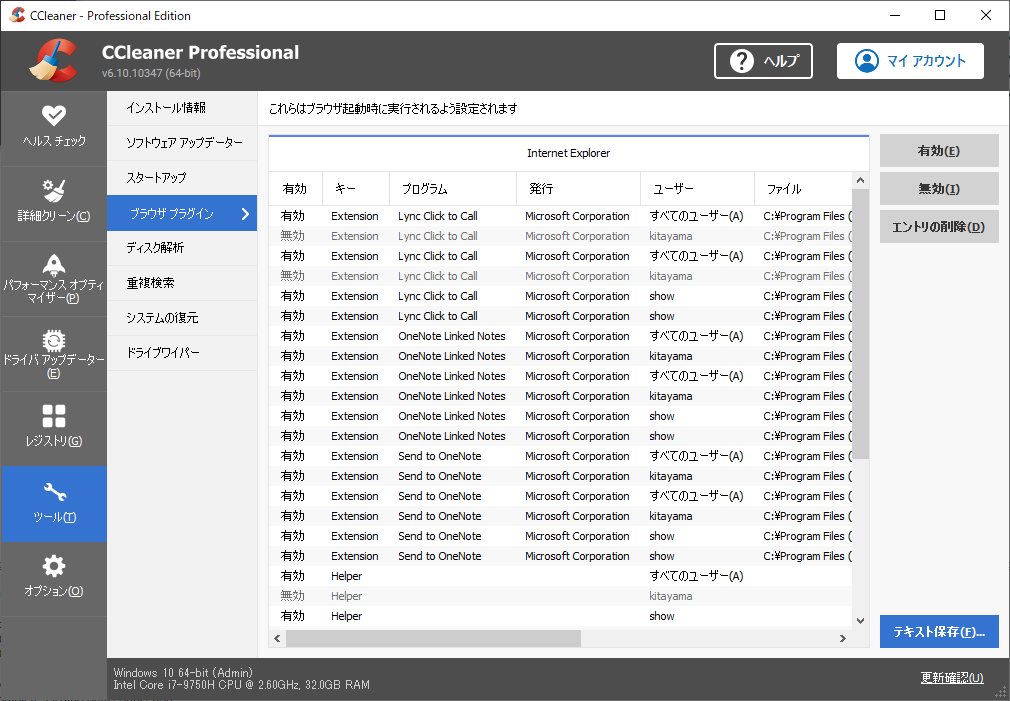Click テキスト保存(F)... button

[939, 631]
